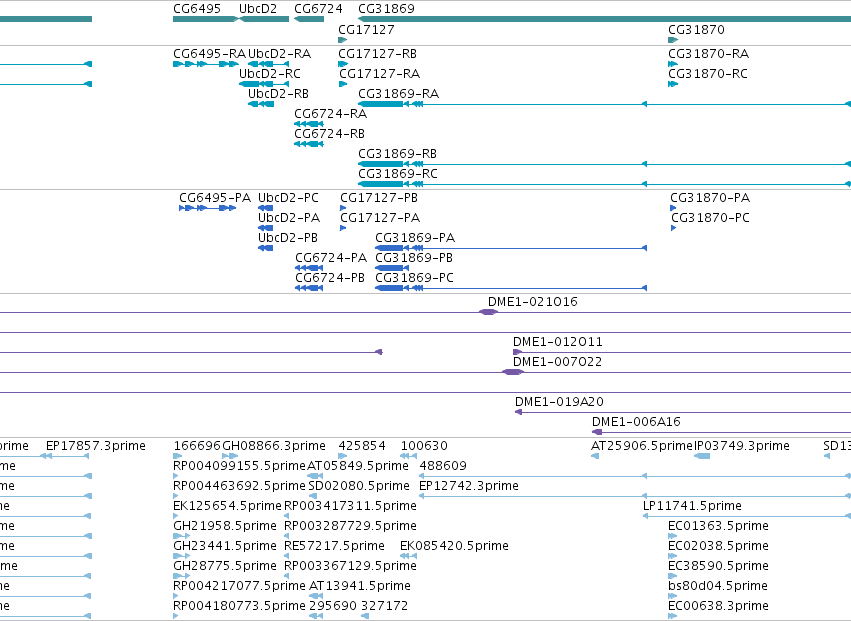Select EST bs80d04.5prime label
The width and height of the screenshot is (851, 621).
(x=717, y=587)
